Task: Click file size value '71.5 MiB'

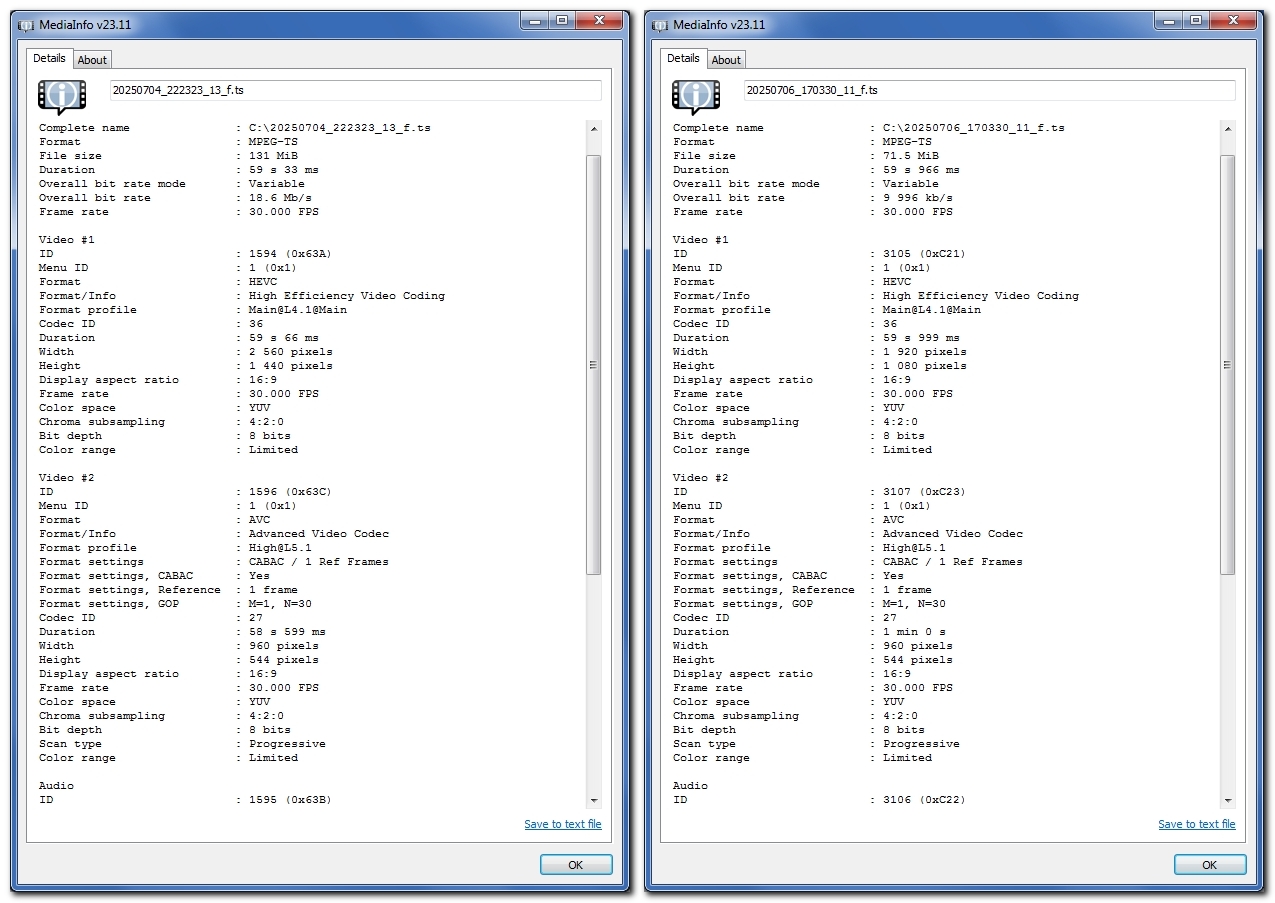Action: click(x=911, y=156)
